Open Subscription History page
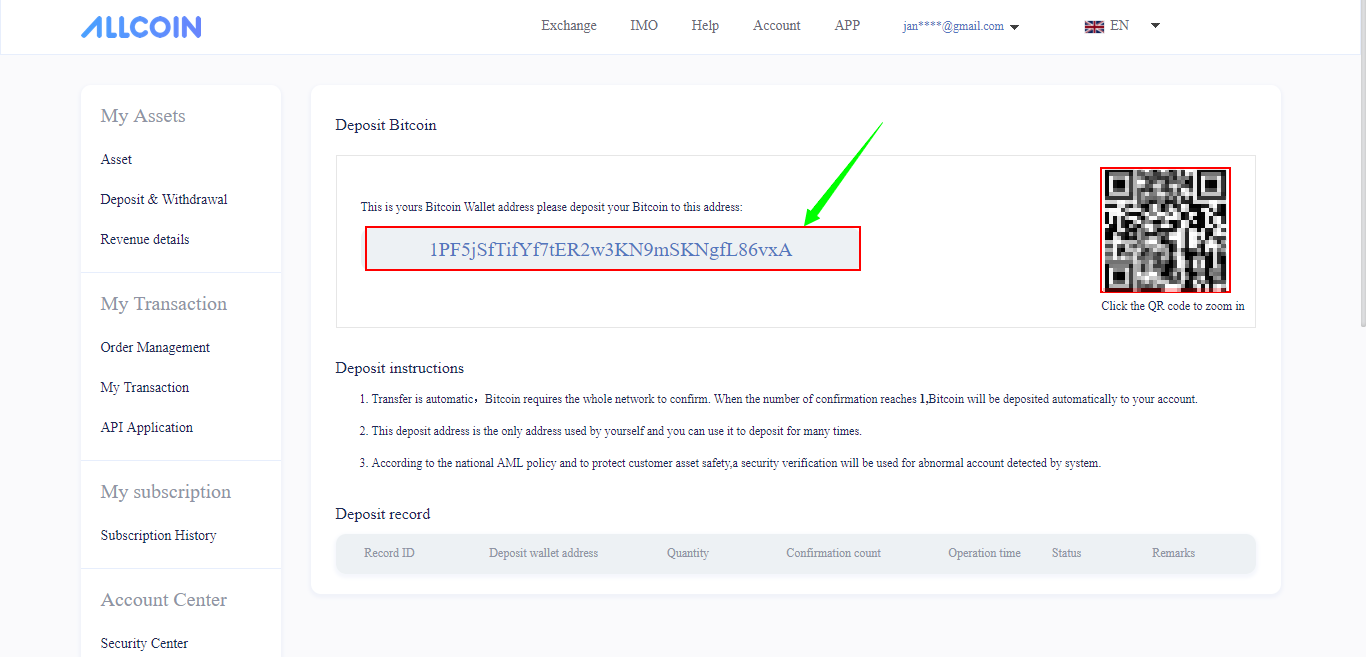This screenshot has height=657, width=1366. 159,536
